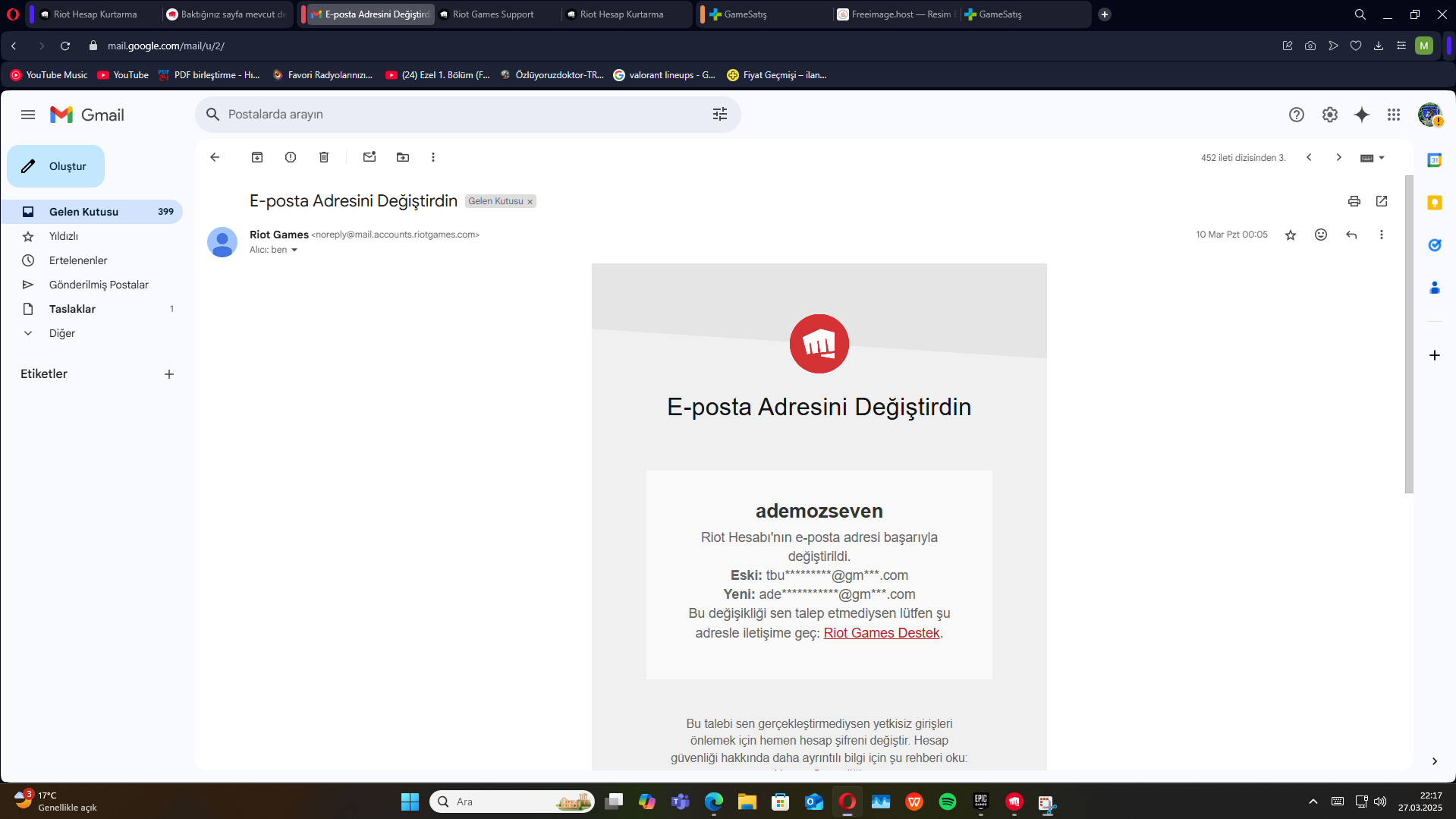Open Google Contacts side panel
The image size is (1456, 819).
(x=1435, y=288)
